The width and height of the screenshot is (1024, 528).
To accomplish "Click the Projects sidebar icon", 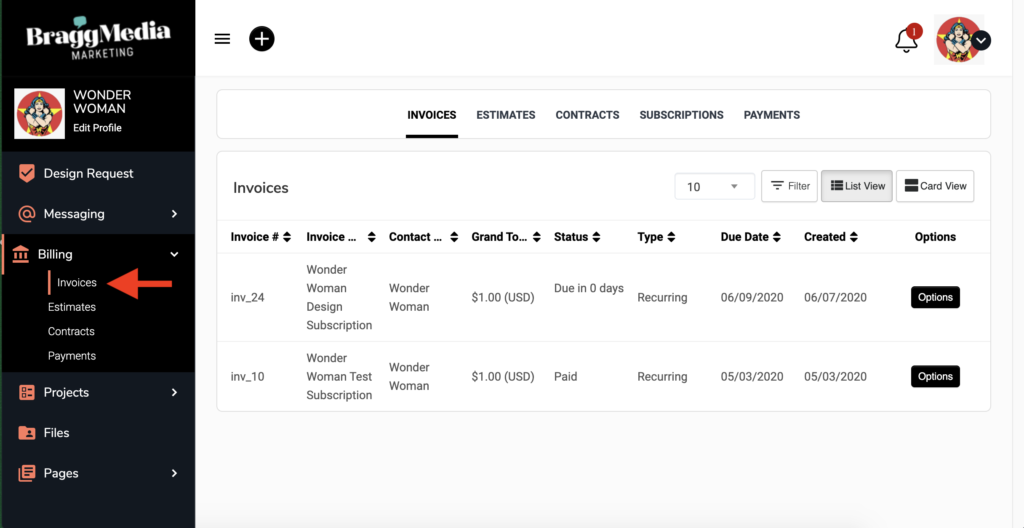I will (x=27, y=393).
